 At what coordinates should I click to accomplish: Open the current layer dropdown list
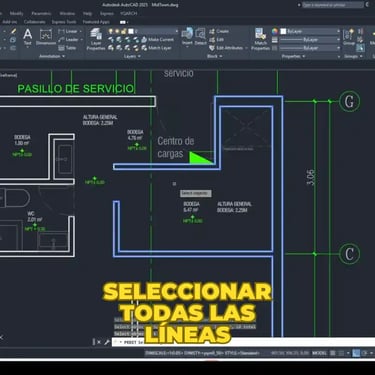click(177, 31)
